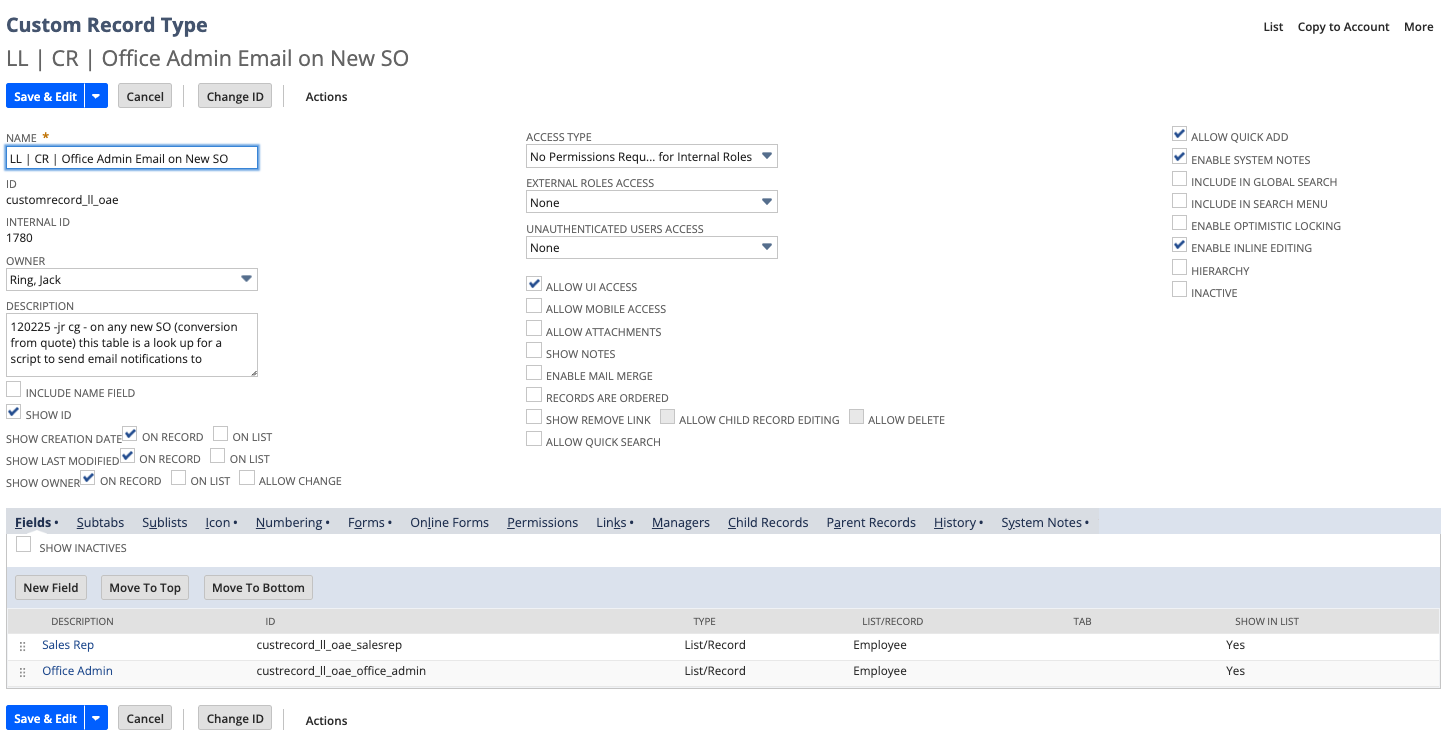Enable the Include Name Field checkbox
The image size is (1451, 750).
point(14,390)
